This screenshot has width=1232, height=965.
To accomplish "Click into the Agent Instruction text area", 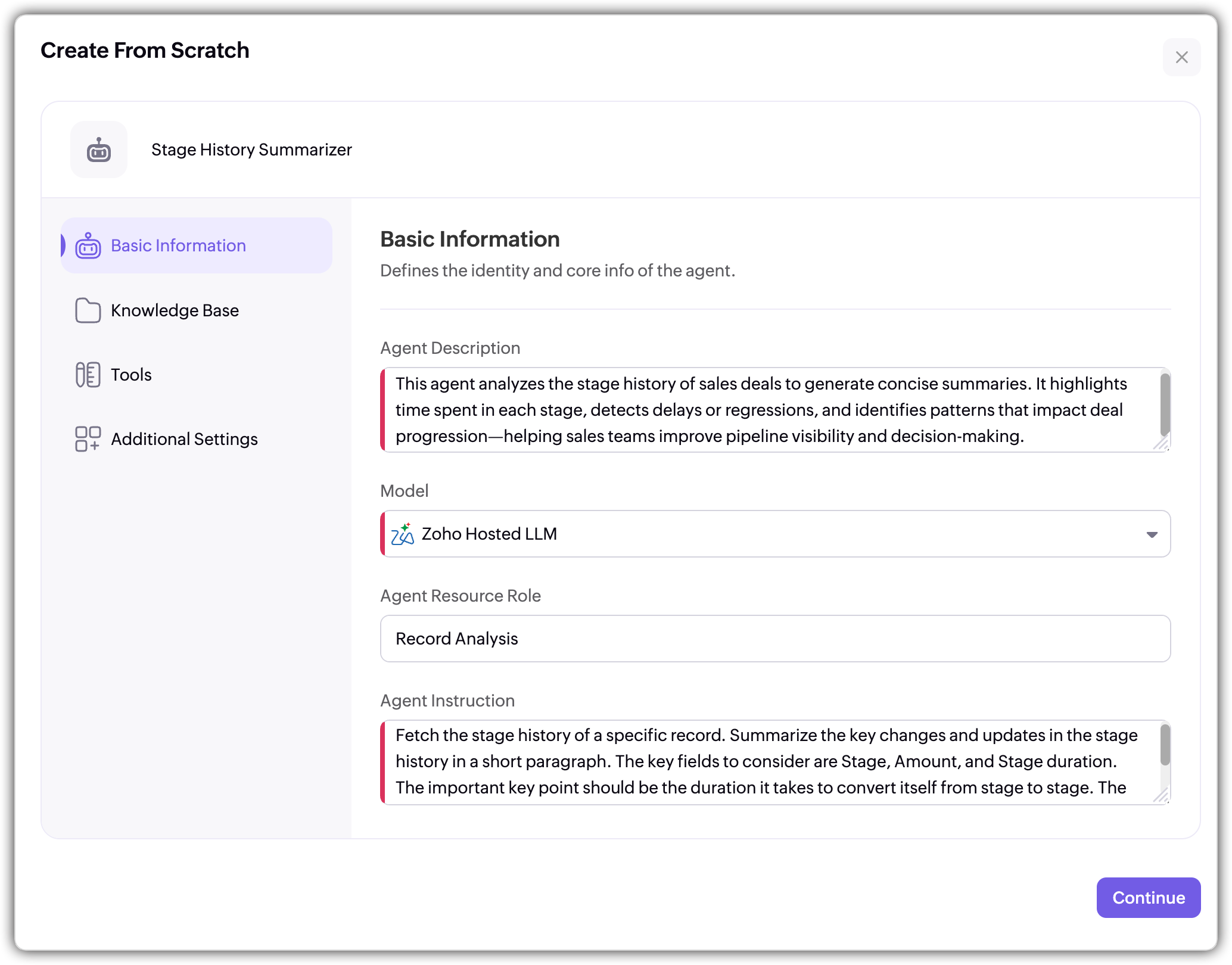I will click(x=769, y=762).
